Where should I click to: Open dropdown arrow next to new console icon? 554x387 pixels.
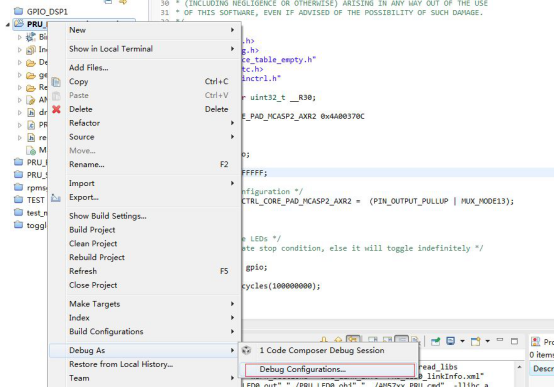488,341
